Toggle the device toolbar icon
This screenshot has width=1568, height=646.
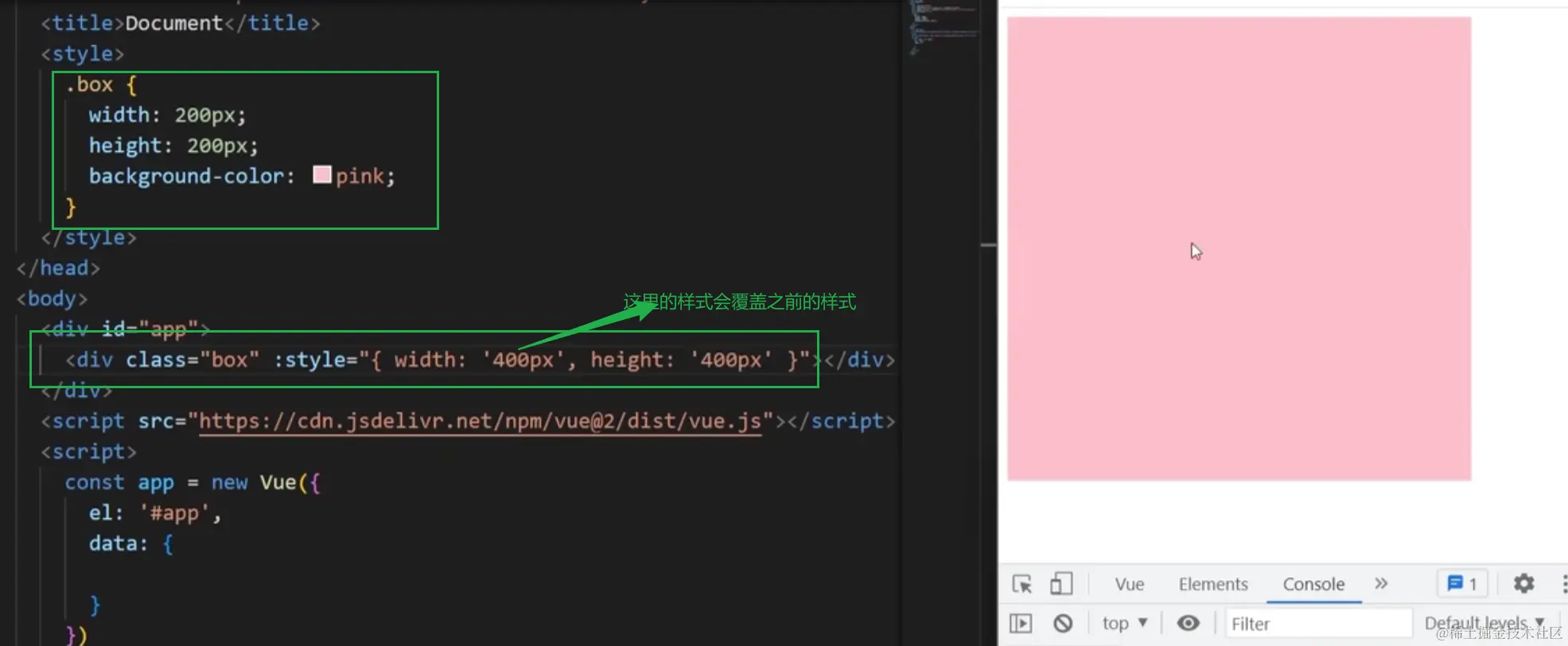[1061, 584]
